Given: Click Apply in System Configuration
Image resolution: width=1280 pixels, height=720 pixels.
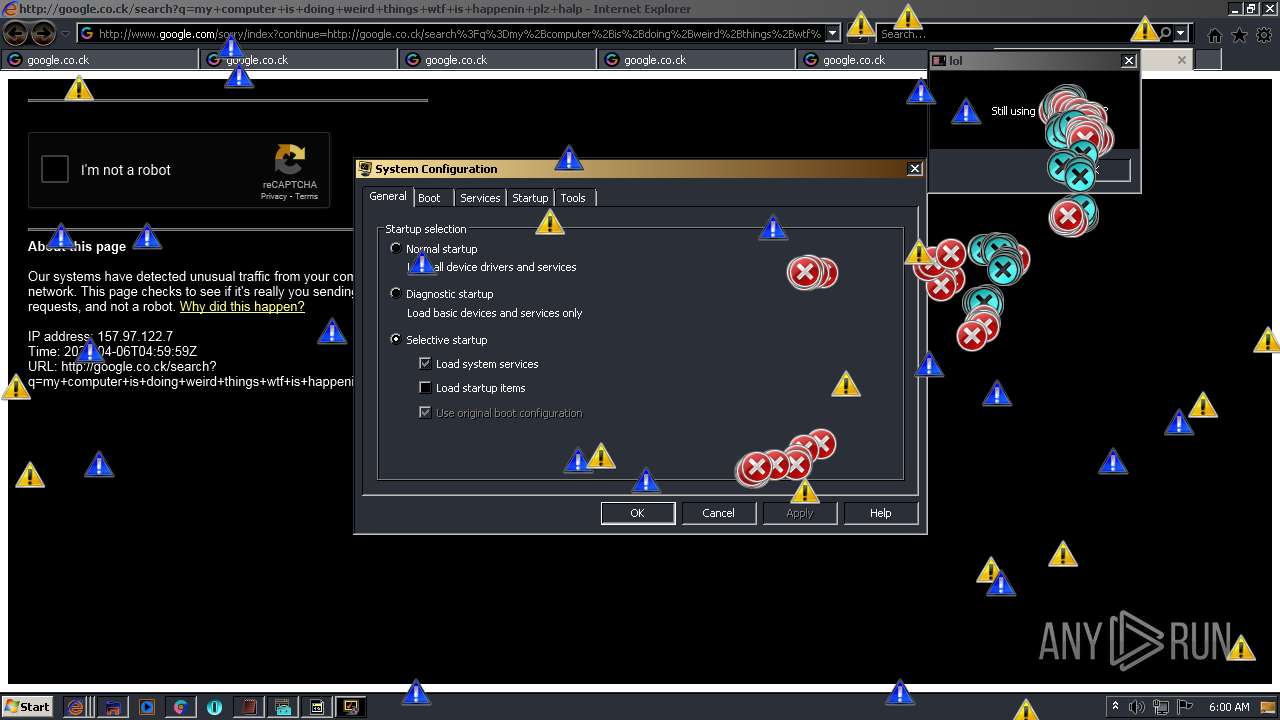Looking at the screenshot, I should (799, 513).
